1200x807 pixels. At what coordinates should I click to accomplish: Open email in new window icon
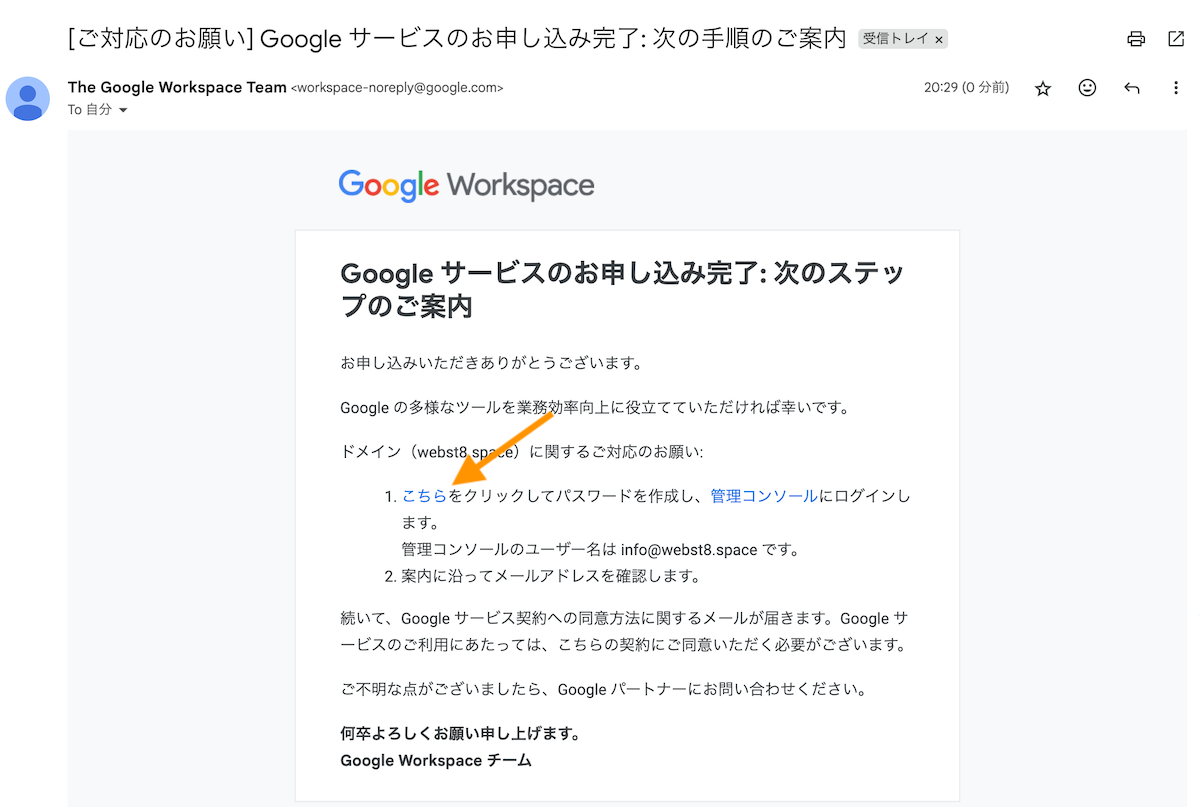coord(1176,39)
